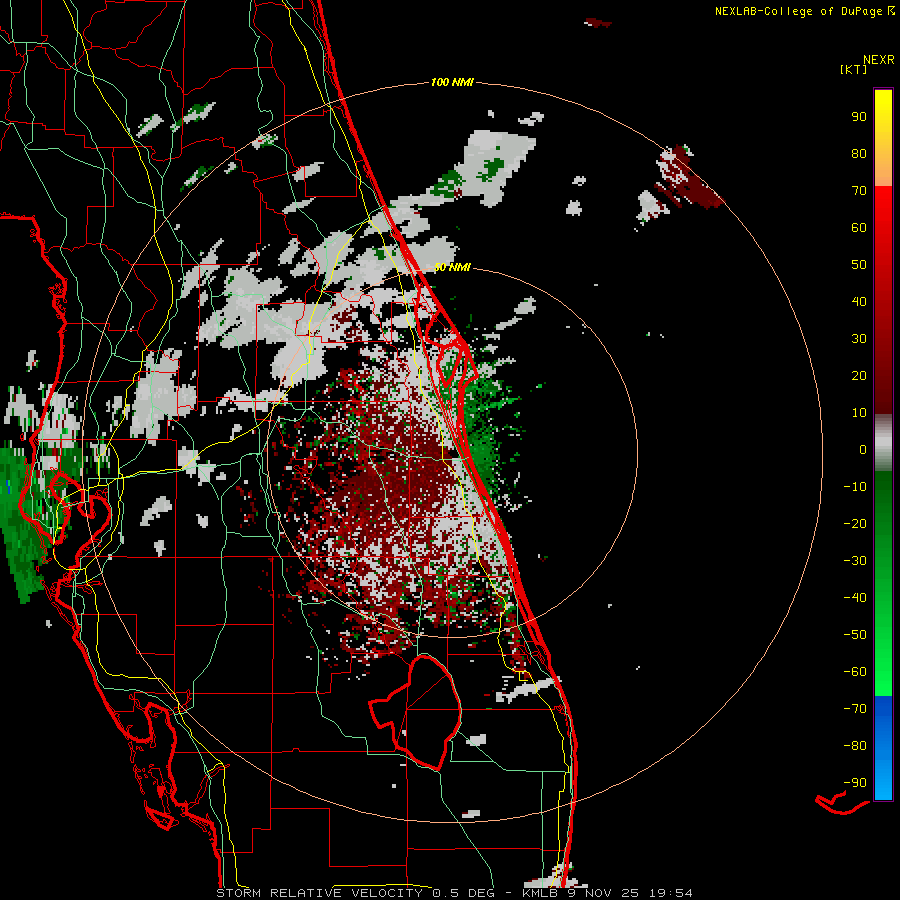The image size is (900, 900).
Task: Click the -20 value on the velocity scale
Action: (855, 523)
